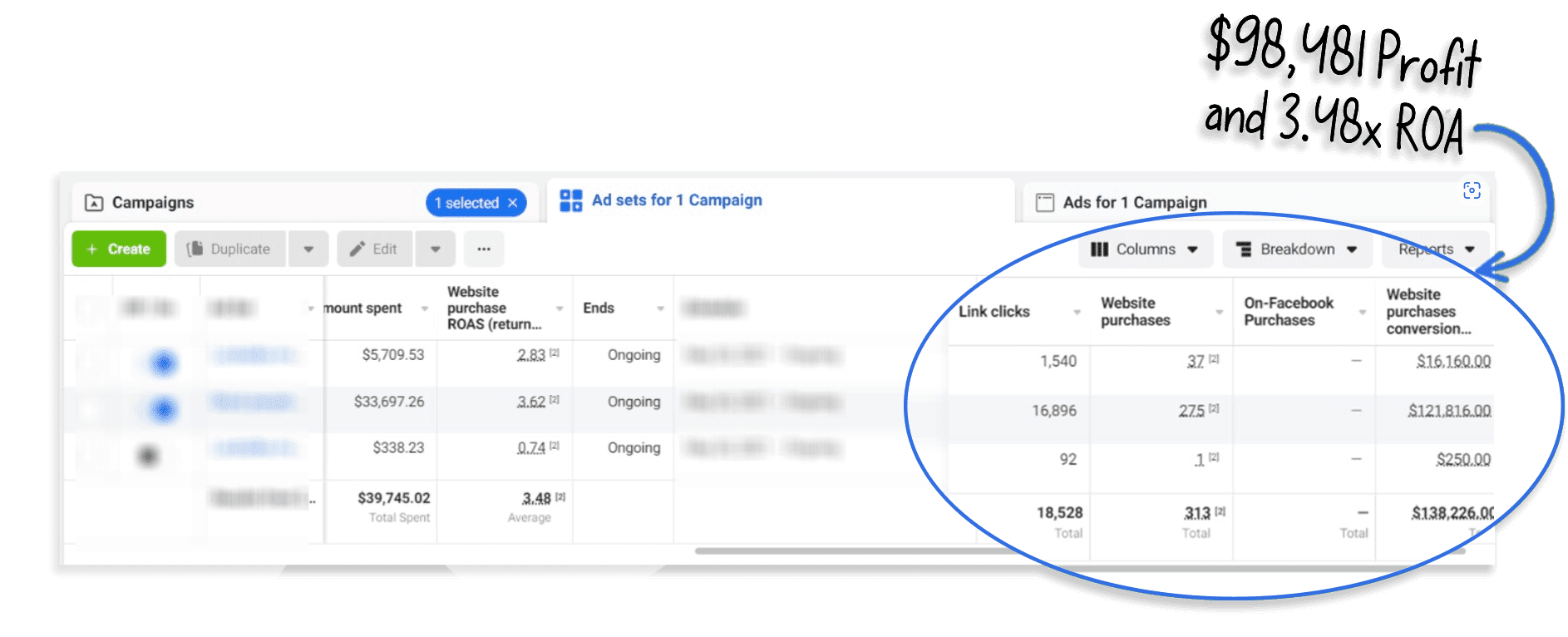Switch to the Ads for 1 Campaign tab

(x=1134, y=203)
